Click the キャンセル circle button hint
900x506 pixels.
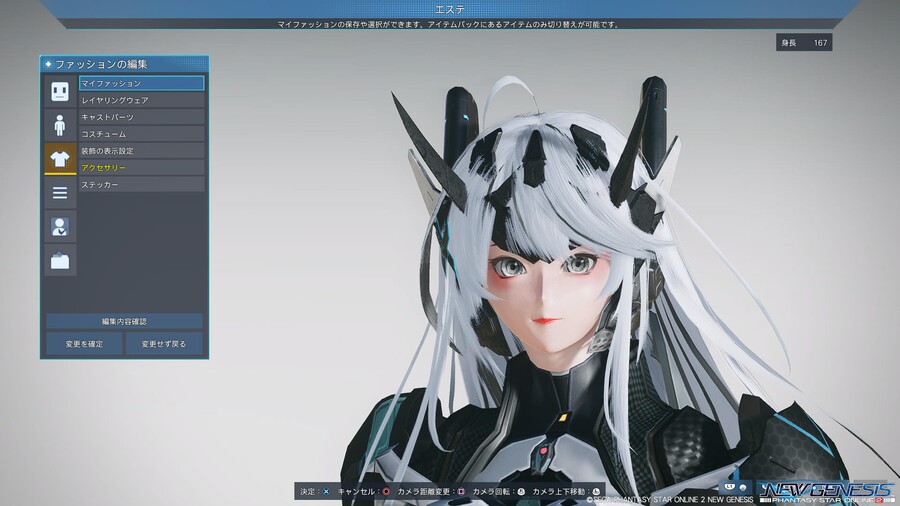click(363, 492)
